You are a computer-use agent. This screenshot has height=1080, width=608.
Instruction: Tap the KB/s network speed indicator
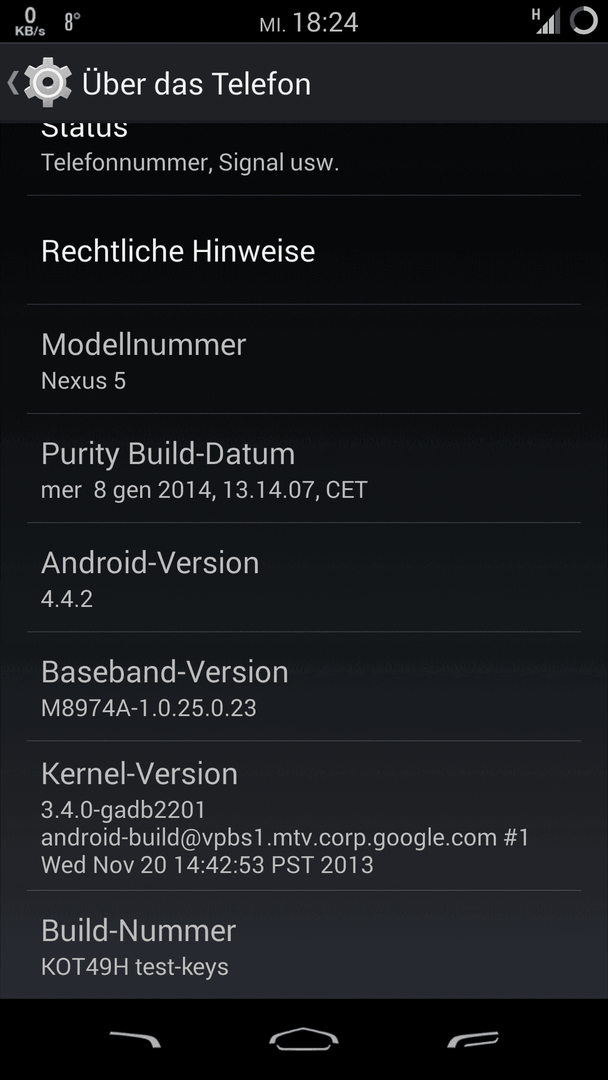tap(30, 21)
